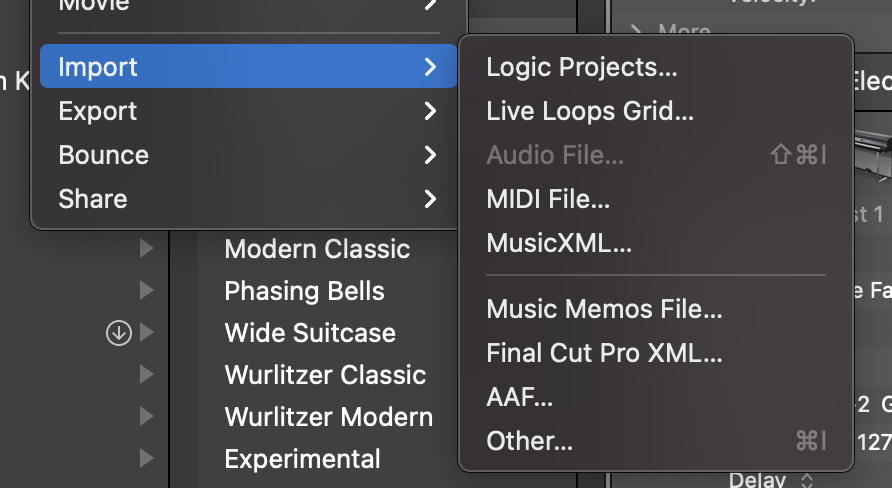
Task: Select MIDI File… in the Import submenu
Action: [547, 199]
